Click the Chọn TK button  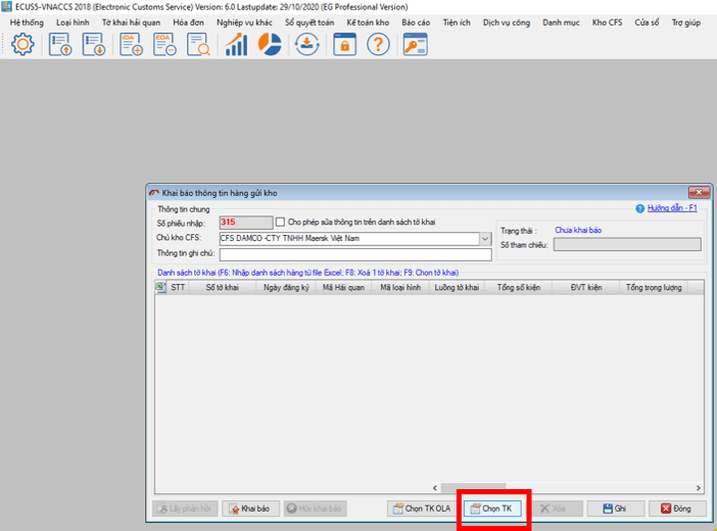(x=490, y=509)
